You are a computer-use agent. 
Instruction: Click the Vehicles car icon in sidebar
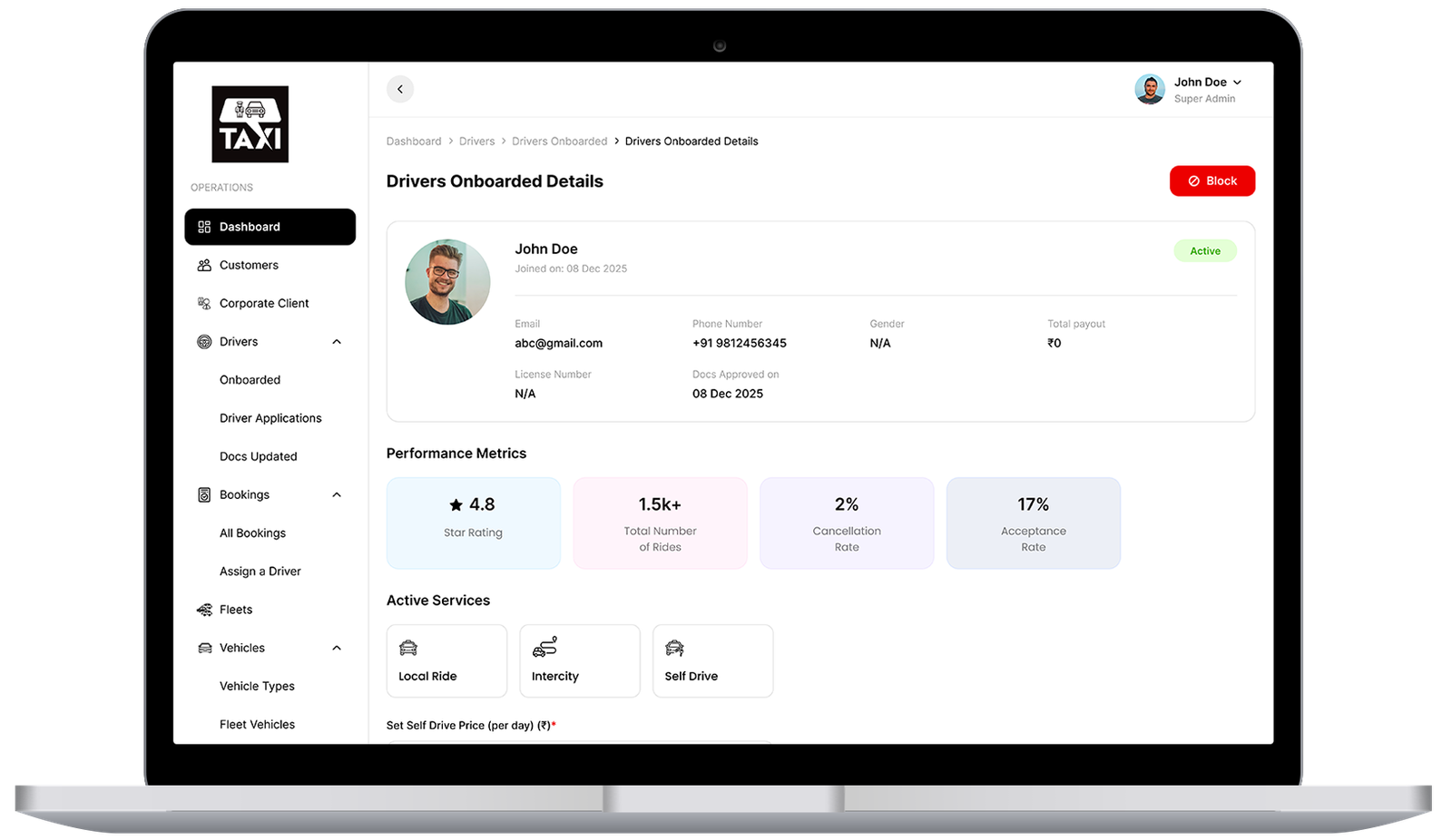[x=203, y=647]
